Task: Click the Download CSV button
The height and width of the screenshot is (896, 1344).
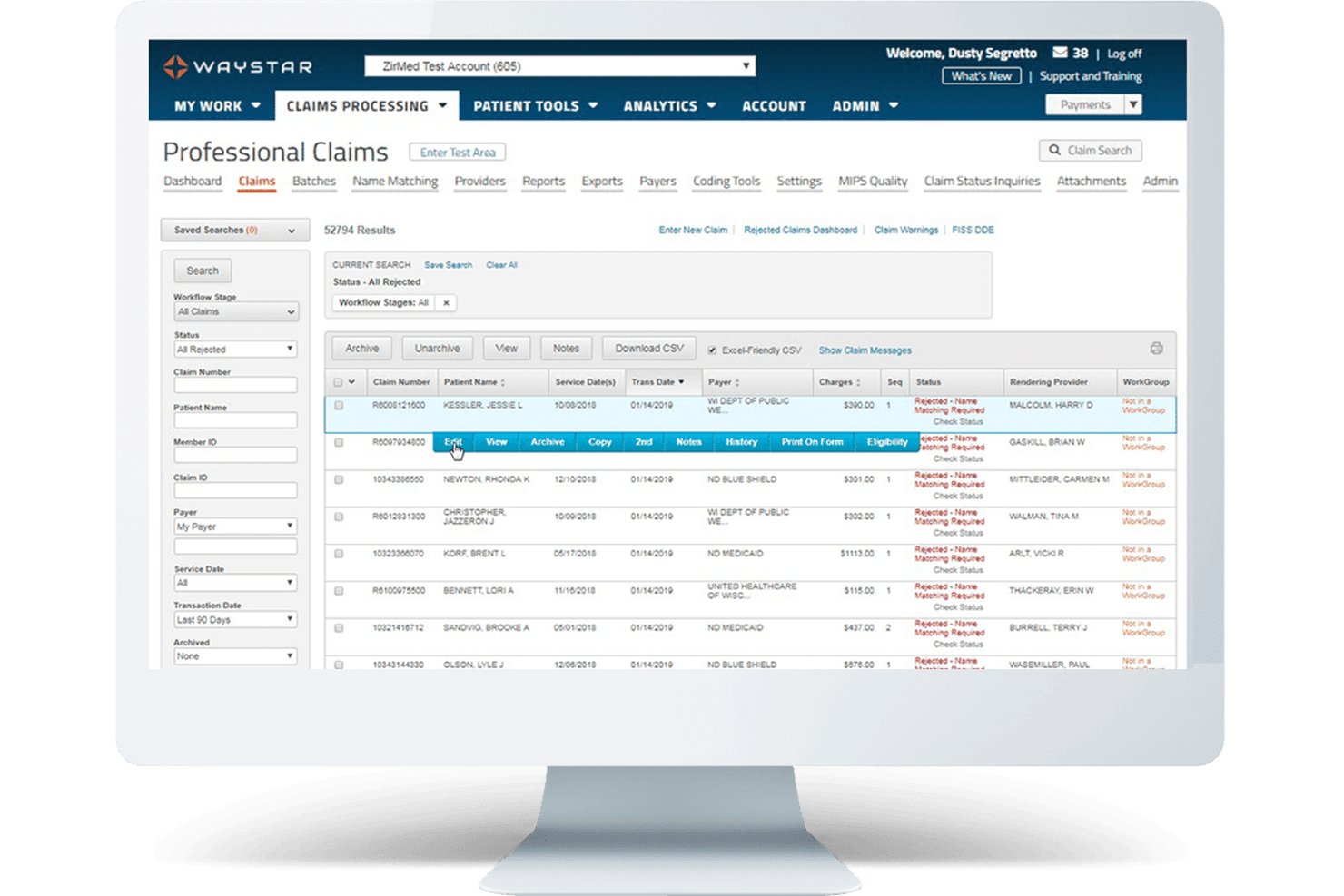Action: click(649, 349)
